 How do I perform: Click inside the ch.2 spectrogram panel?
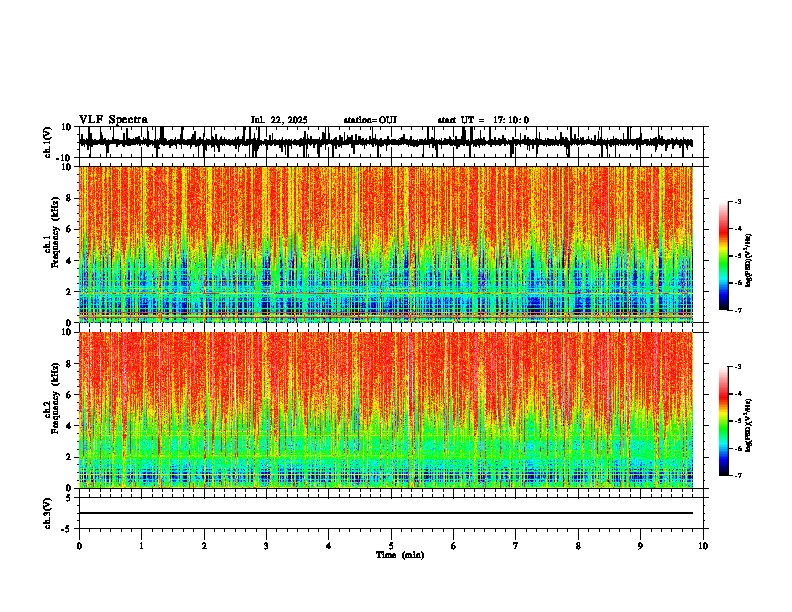click(x=386, y=410)
